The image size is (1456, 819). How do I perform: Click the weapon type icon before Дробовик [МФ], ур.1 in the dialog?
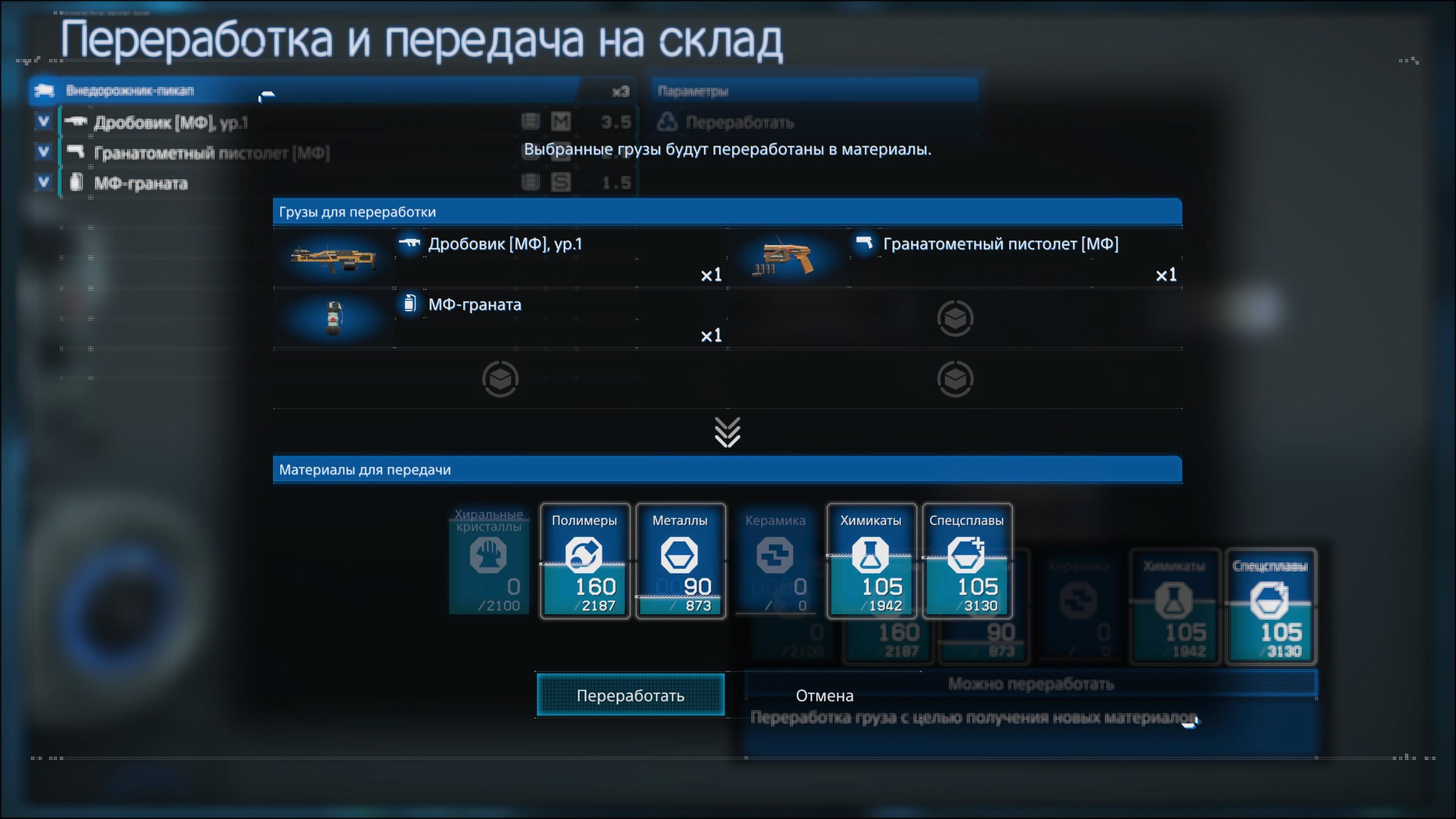click(x=409, y=243)
